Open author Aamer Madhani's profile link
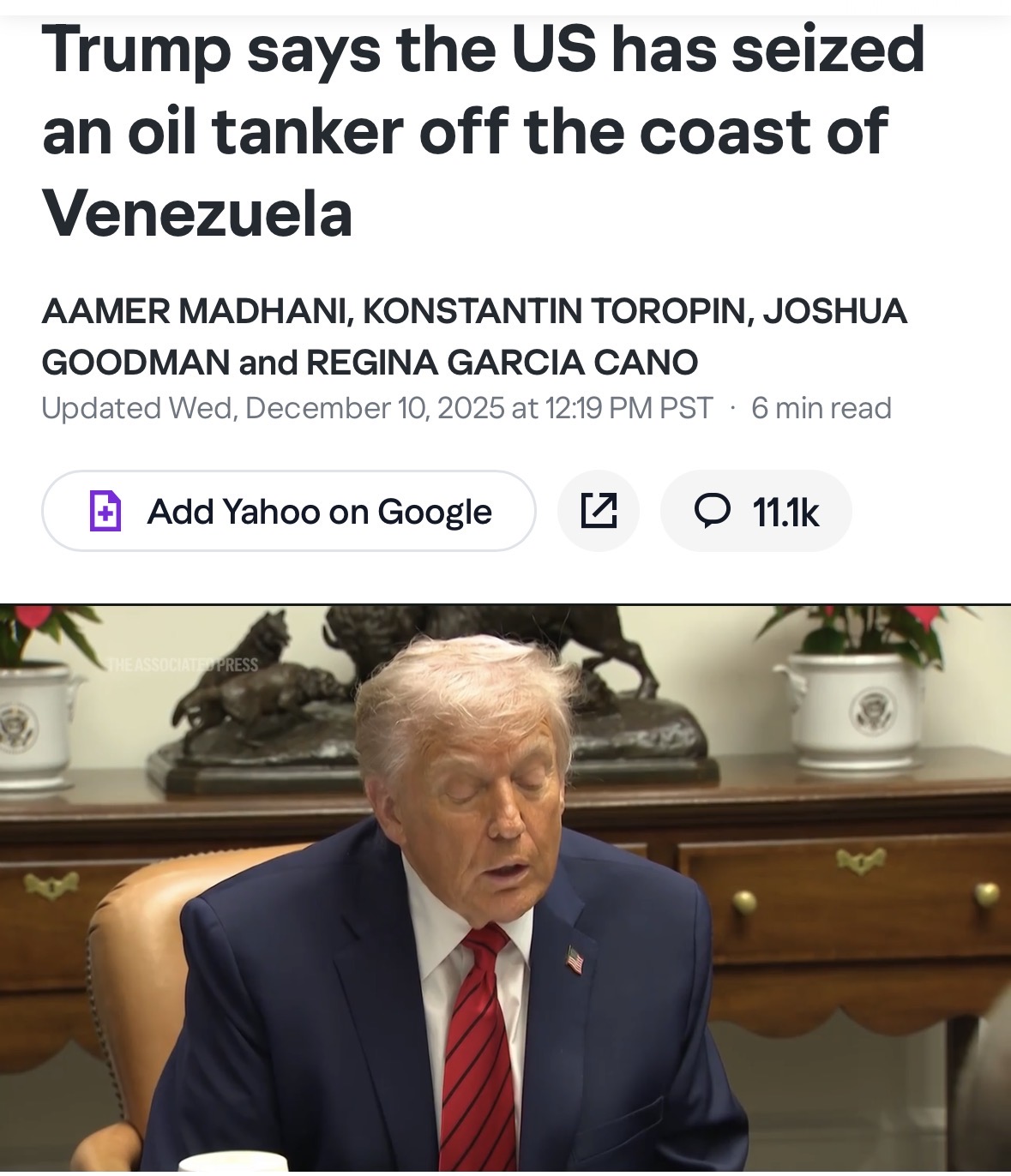Image resolution: width=1011 pixels, height=1176 pixels. click(195, 311)
